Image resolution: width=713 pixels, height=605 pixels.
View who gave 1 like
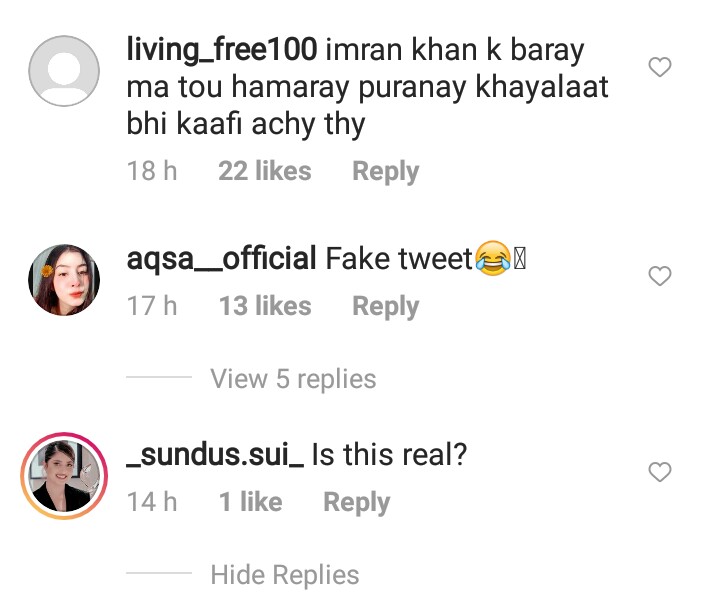250,502
